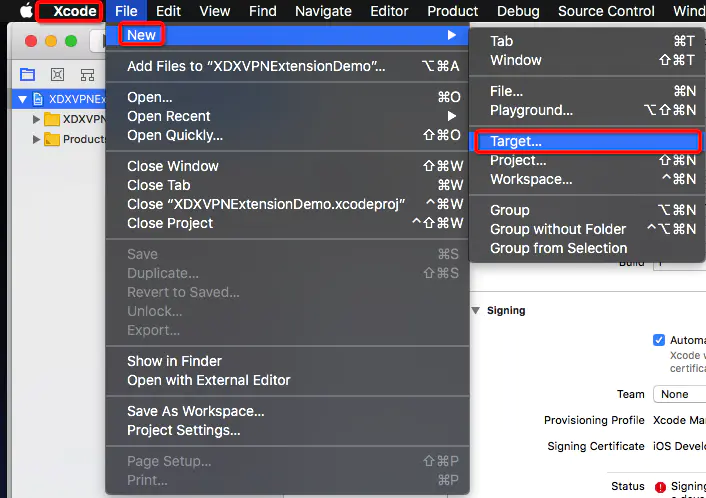Click the XDXVPN yellow group folder icon
The width and height of the screenshot is (706, 498).
[x=52, y=119]
